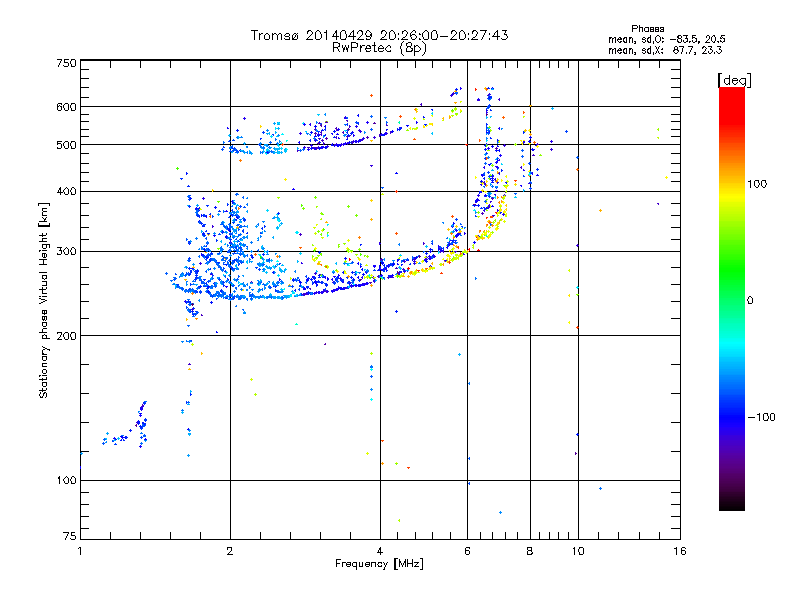Image resolution: width=800 pixels, height=600 pixels.
Task: Click the 'Frequency [MHz]' axis label
Action: pyautogui.click(x=379, y=564)
